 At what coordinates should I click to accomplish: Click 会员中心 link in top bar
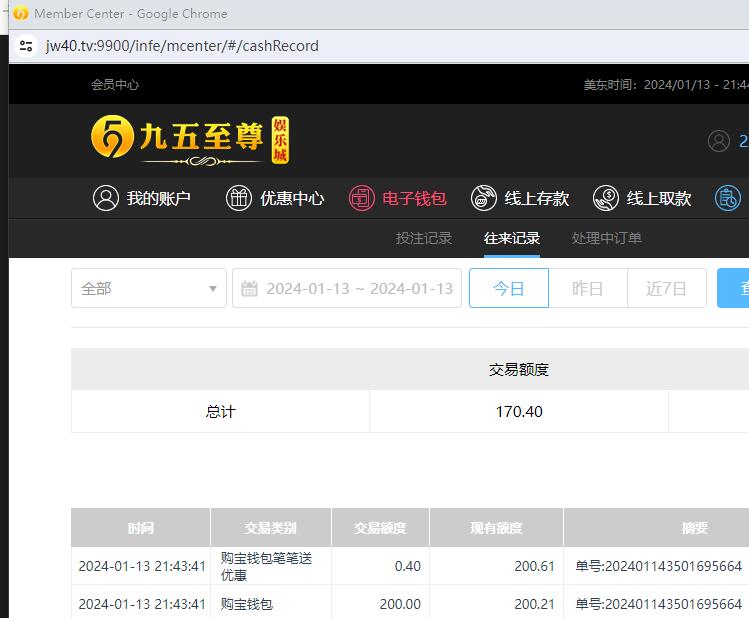pos(115,85)
